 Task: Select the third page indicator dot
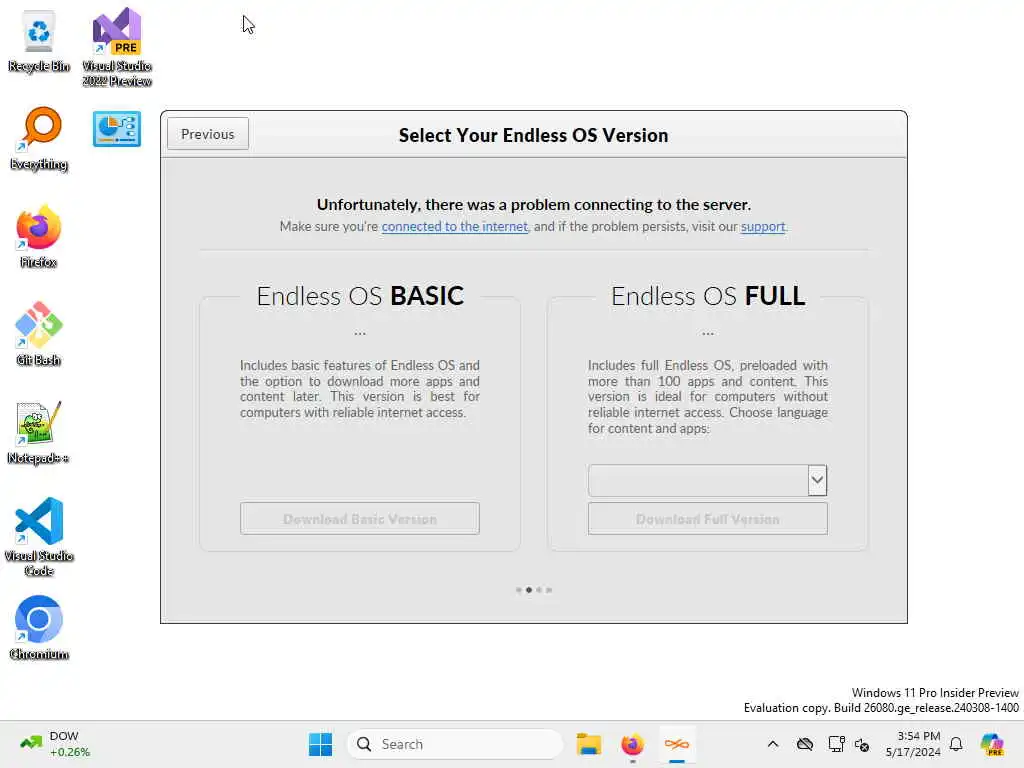coord(539,590)
